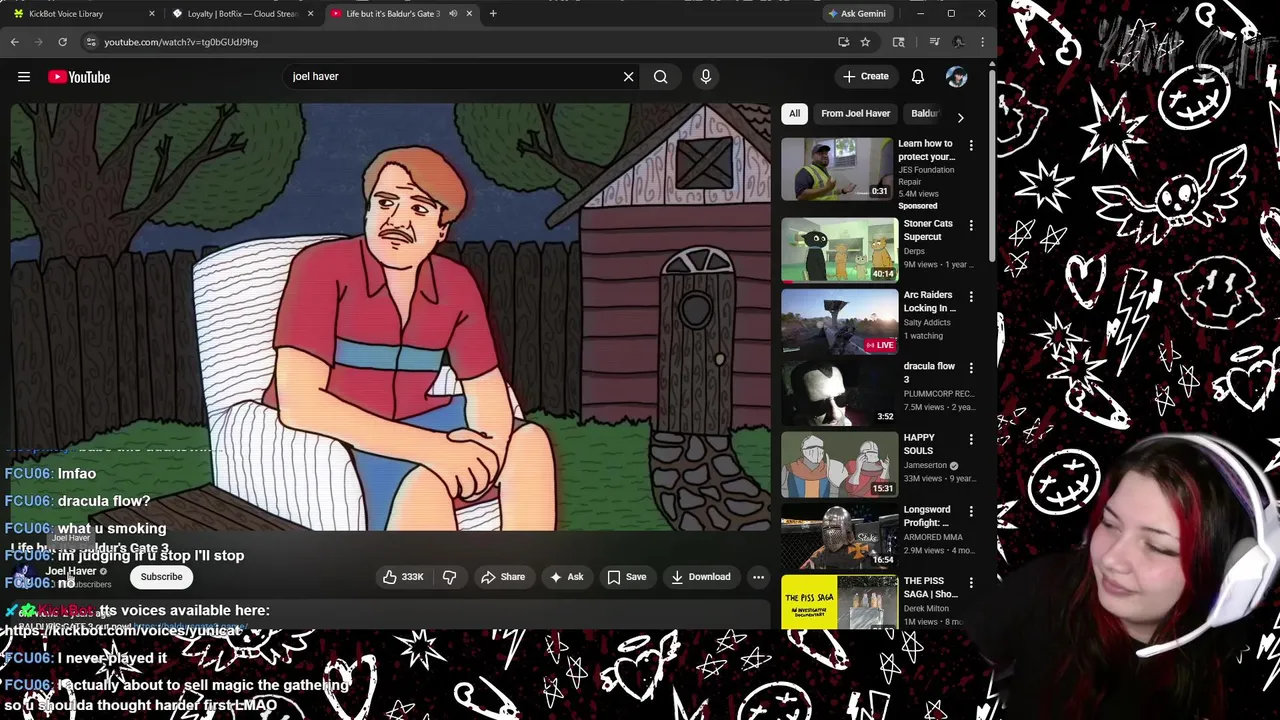Image resolution: width=1280 pixels, height=720 pixels.
Task: Open the Chrome profile icon
Action: [x=958, y=42]
